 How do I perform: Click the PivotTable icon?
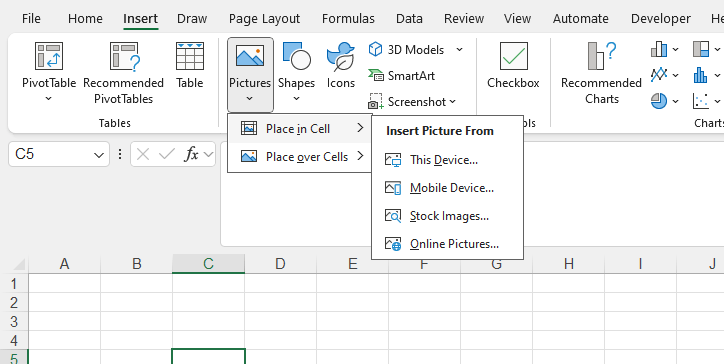tap(48, 56)
